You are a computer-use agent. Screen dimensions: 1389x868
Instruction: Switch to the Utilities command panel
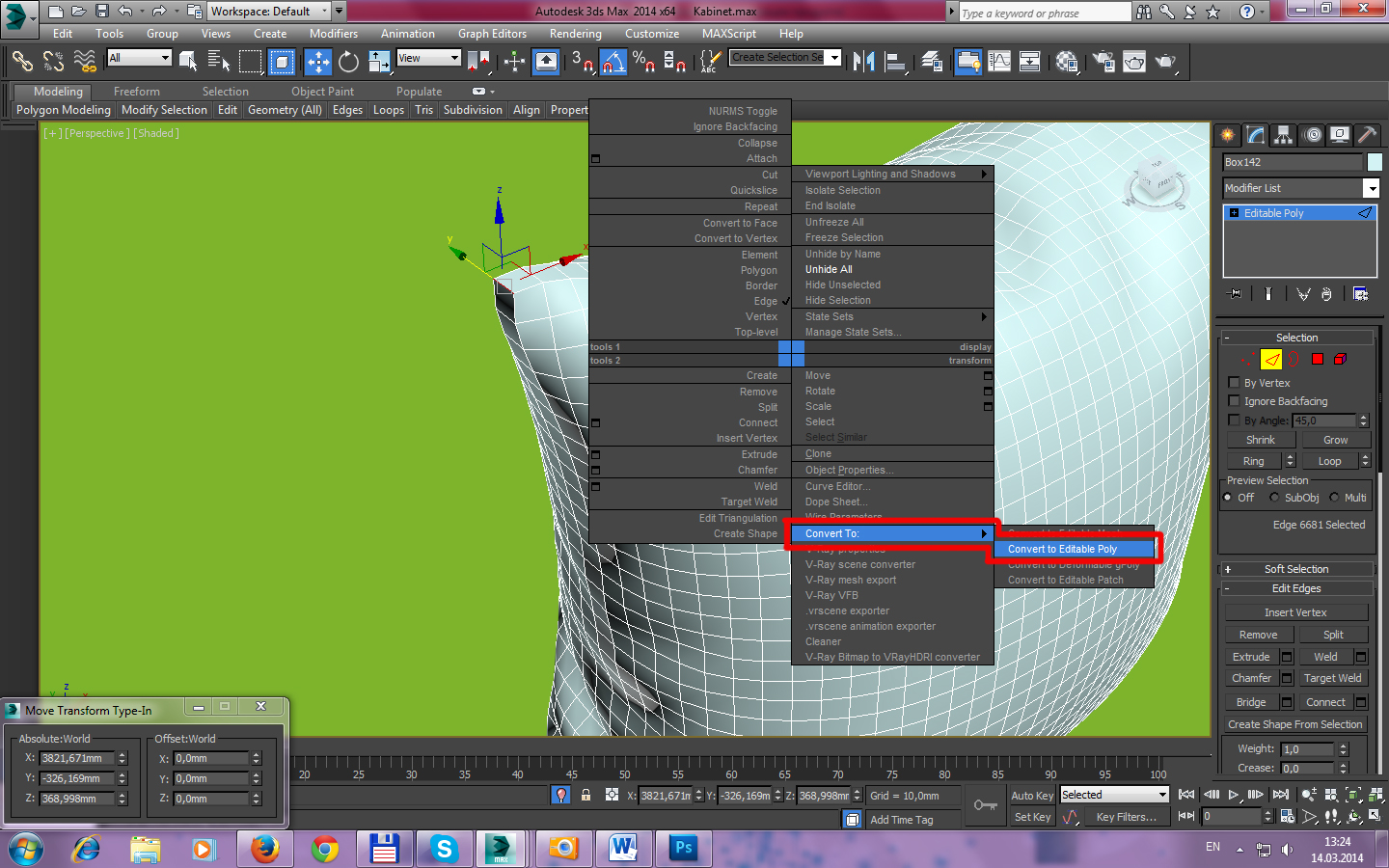pyautogui.click(x=1366, y=135)
